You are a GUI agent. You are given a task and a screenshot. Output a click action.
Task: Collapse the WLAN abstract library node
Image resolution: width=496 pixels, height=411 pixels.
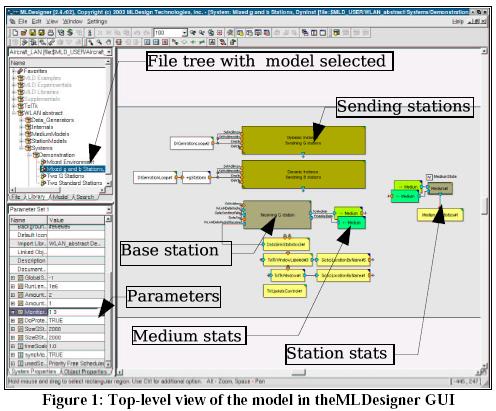tap(14, 113)
